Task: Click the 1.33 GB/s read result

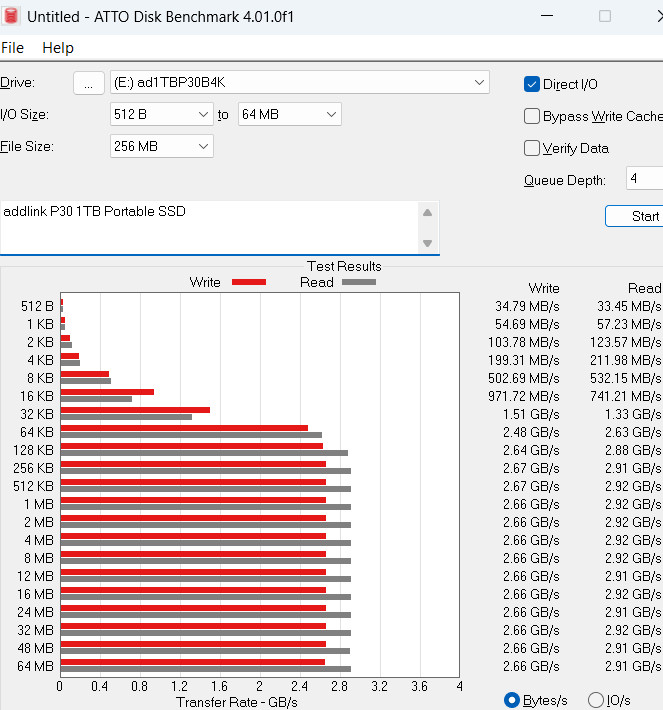Action: (x=633, y=414)
